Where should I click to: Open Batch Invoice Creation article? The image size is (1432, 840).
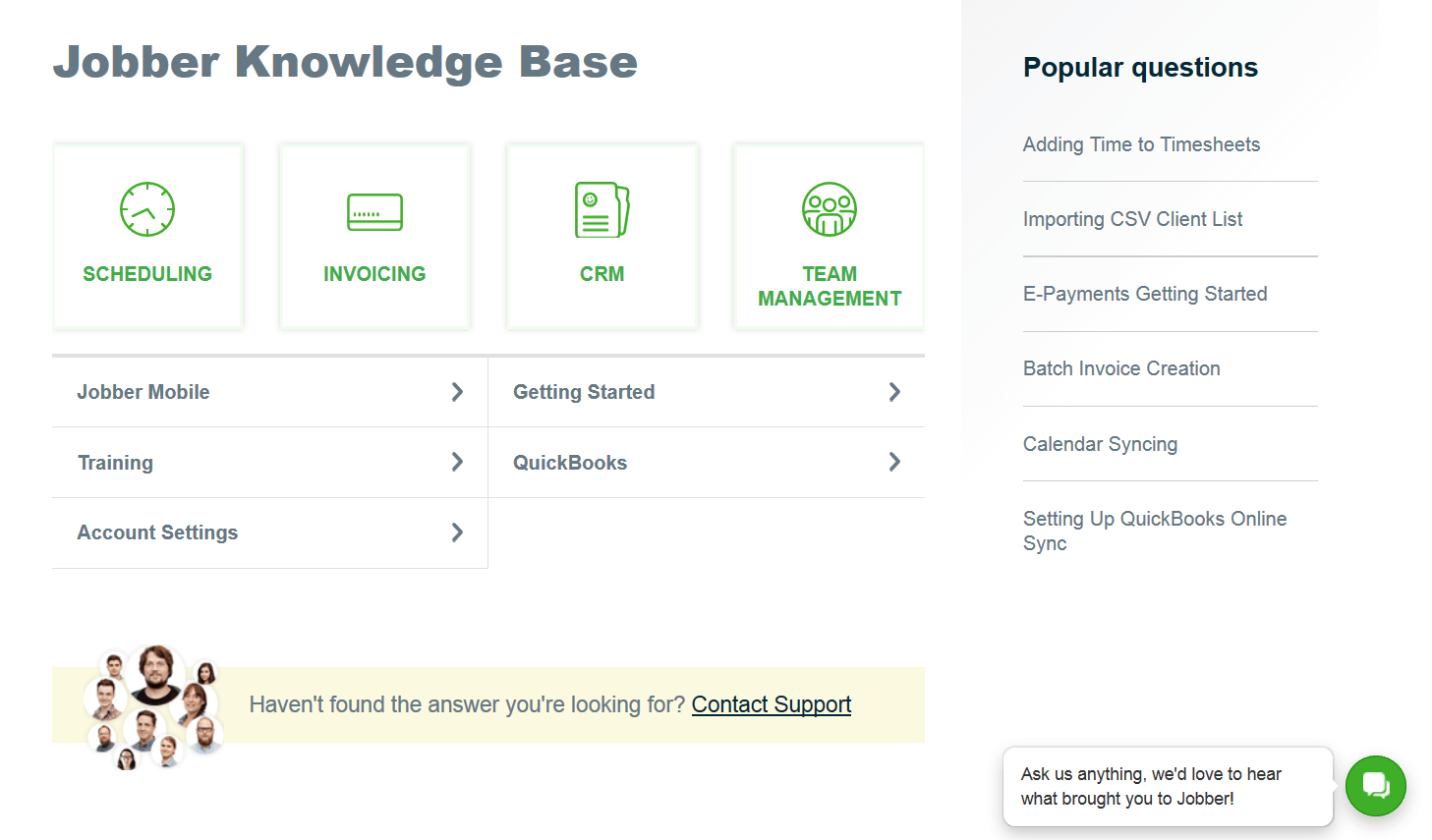point(1121,368)
